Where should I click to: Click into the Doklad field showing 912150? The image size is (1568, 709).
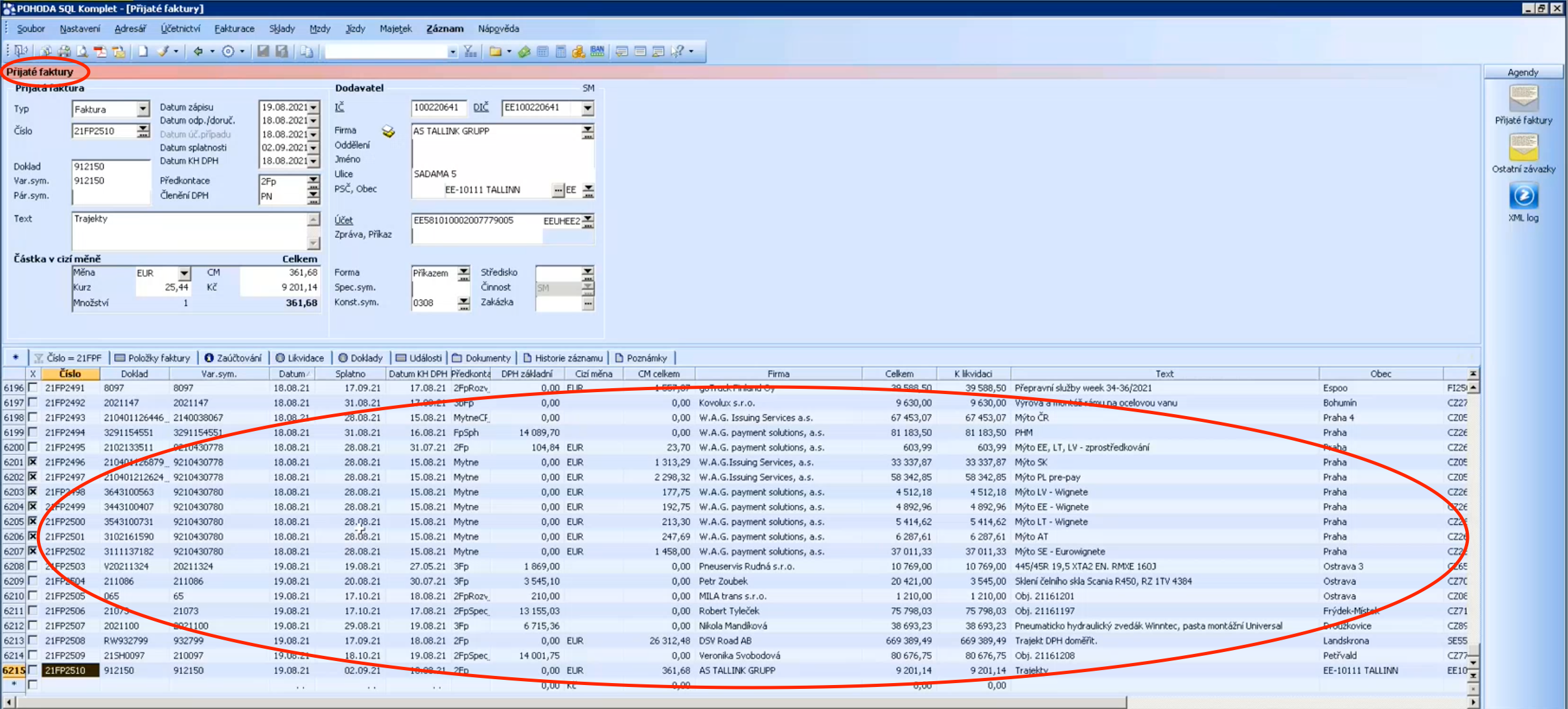pos(110,167)
